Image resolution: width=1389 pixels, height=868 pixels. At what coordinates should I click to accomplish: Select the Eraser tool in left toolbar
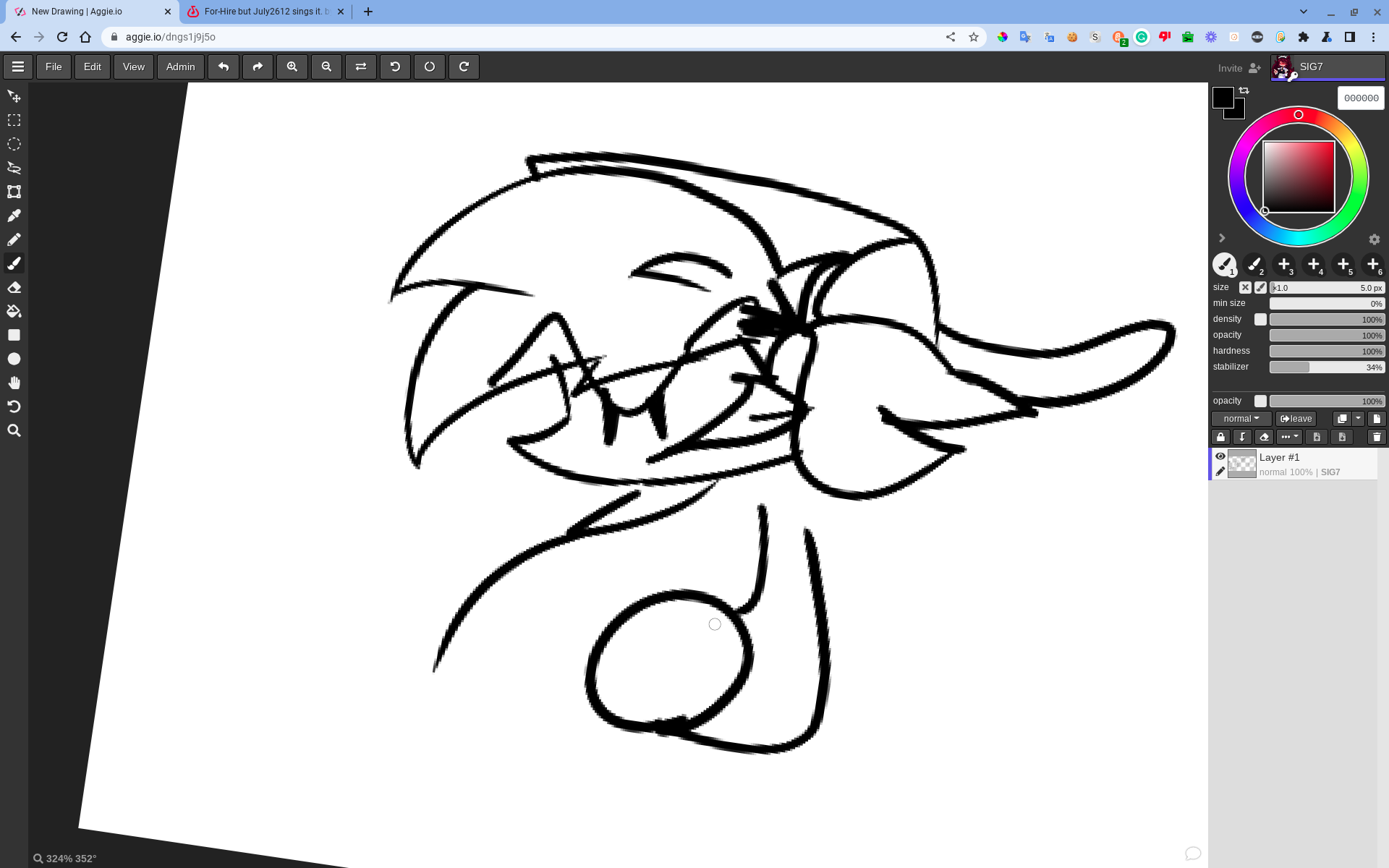pos(14,287)
